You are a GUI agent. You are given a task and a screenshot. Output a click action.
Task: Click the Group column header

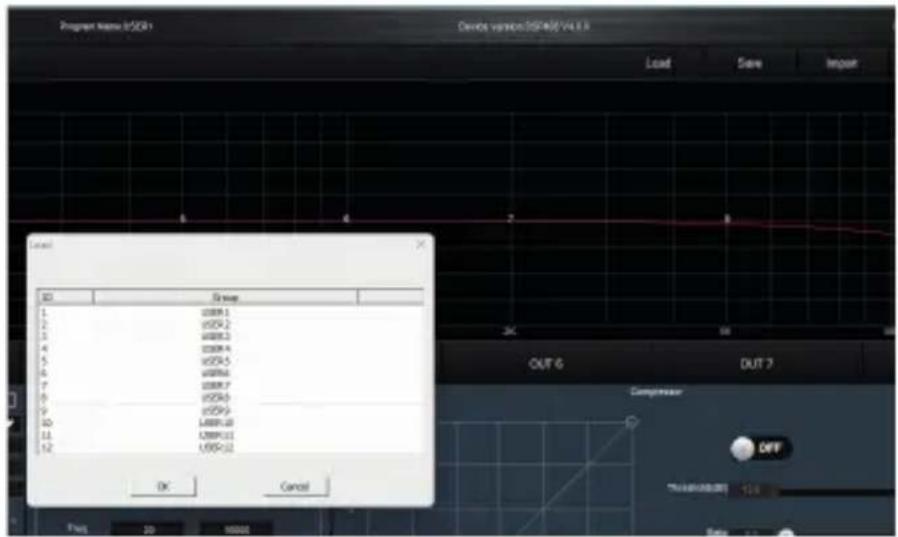(x=225, y=297)
